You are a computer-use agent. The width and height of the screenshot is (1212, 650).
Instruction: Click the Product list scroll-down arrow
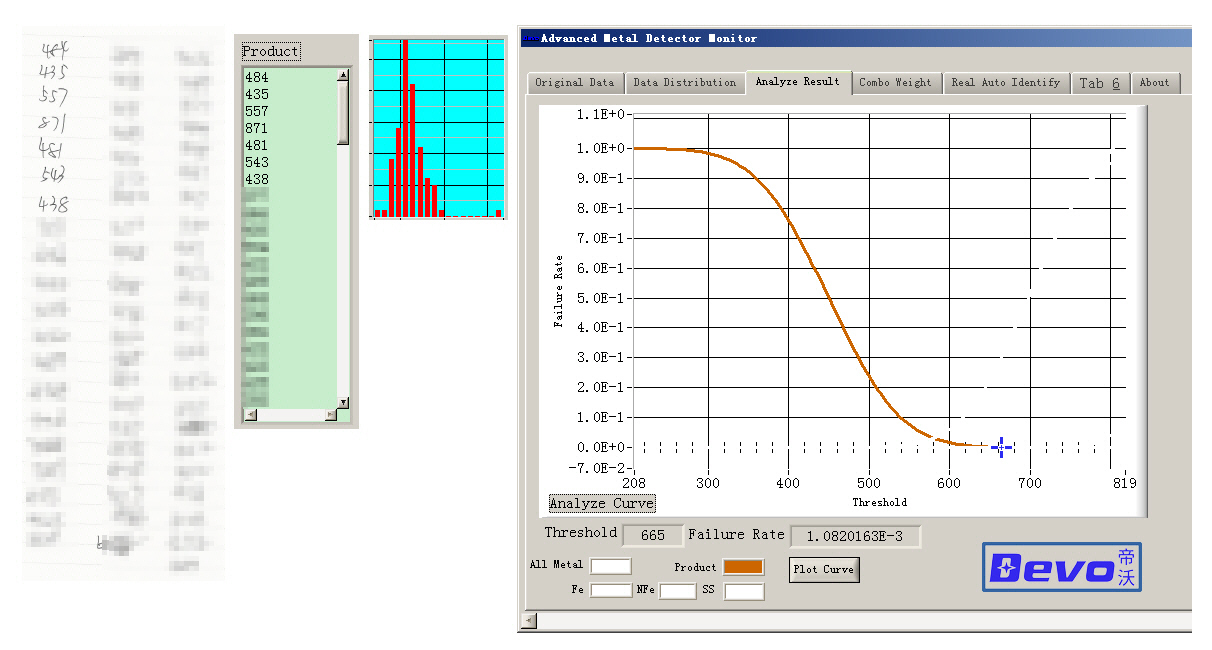click(x=343, y=402)
